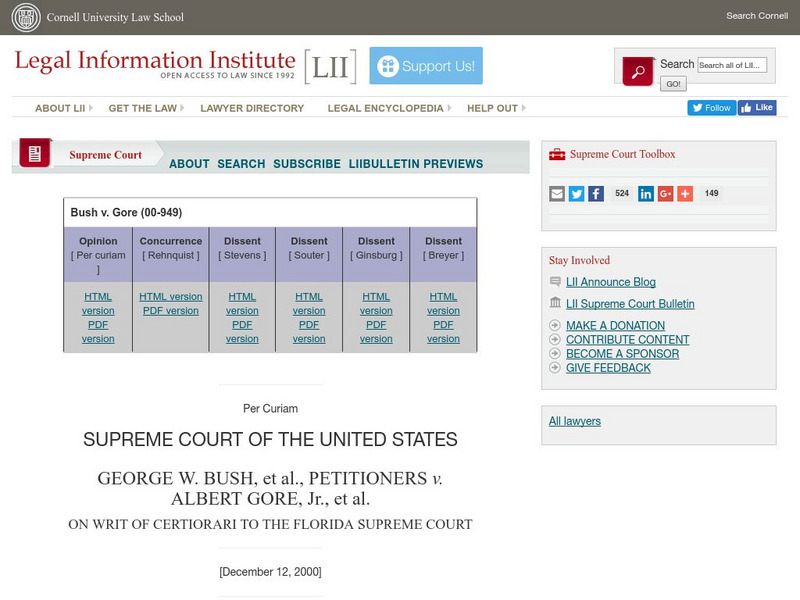Open PDF version of Rehnquist Concurrence
This screenshot has width=800, height=600.
(171, 311)
